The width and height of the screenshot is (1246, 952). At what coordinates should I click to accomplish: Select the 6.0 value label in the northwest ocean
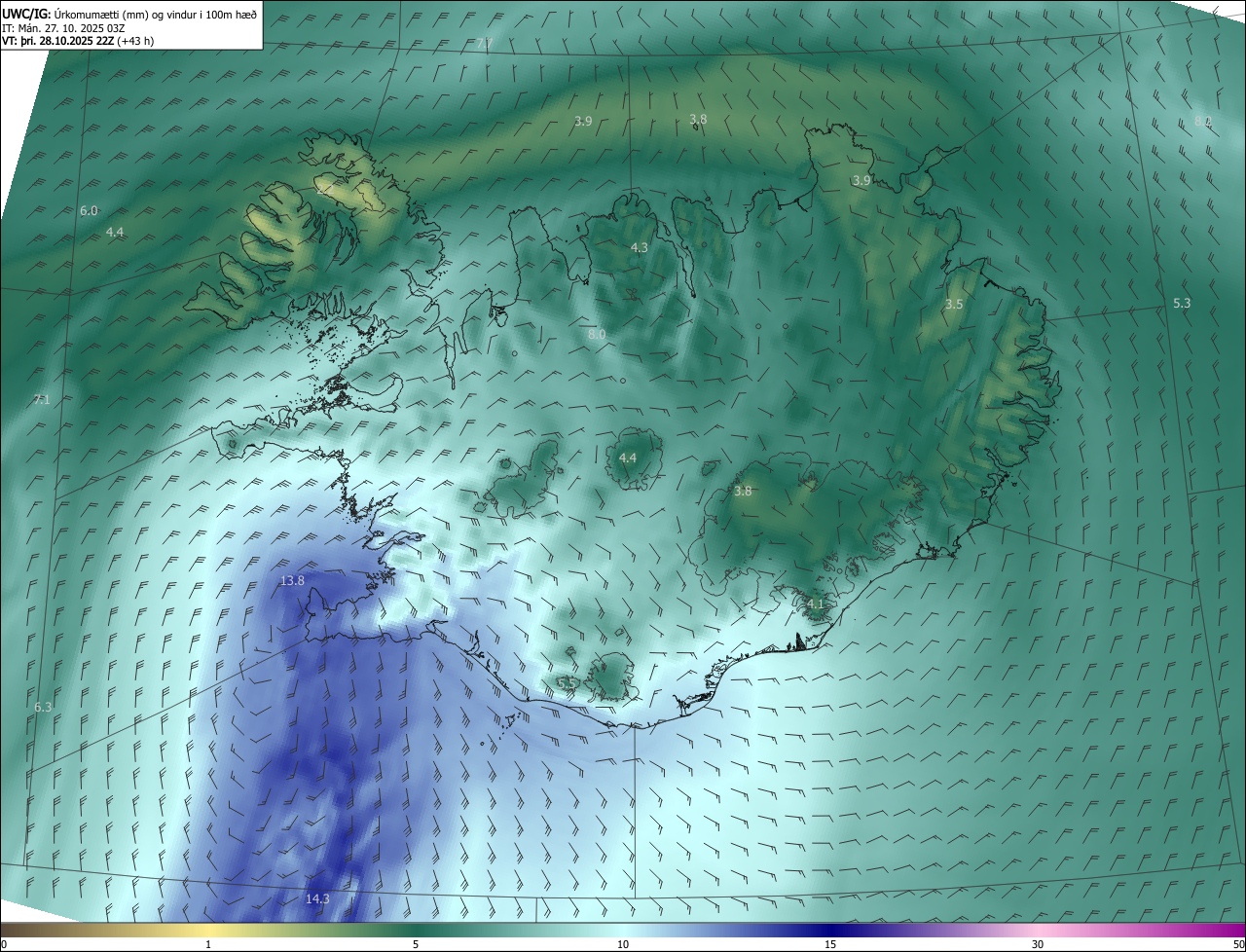click(x=89, y=210)
